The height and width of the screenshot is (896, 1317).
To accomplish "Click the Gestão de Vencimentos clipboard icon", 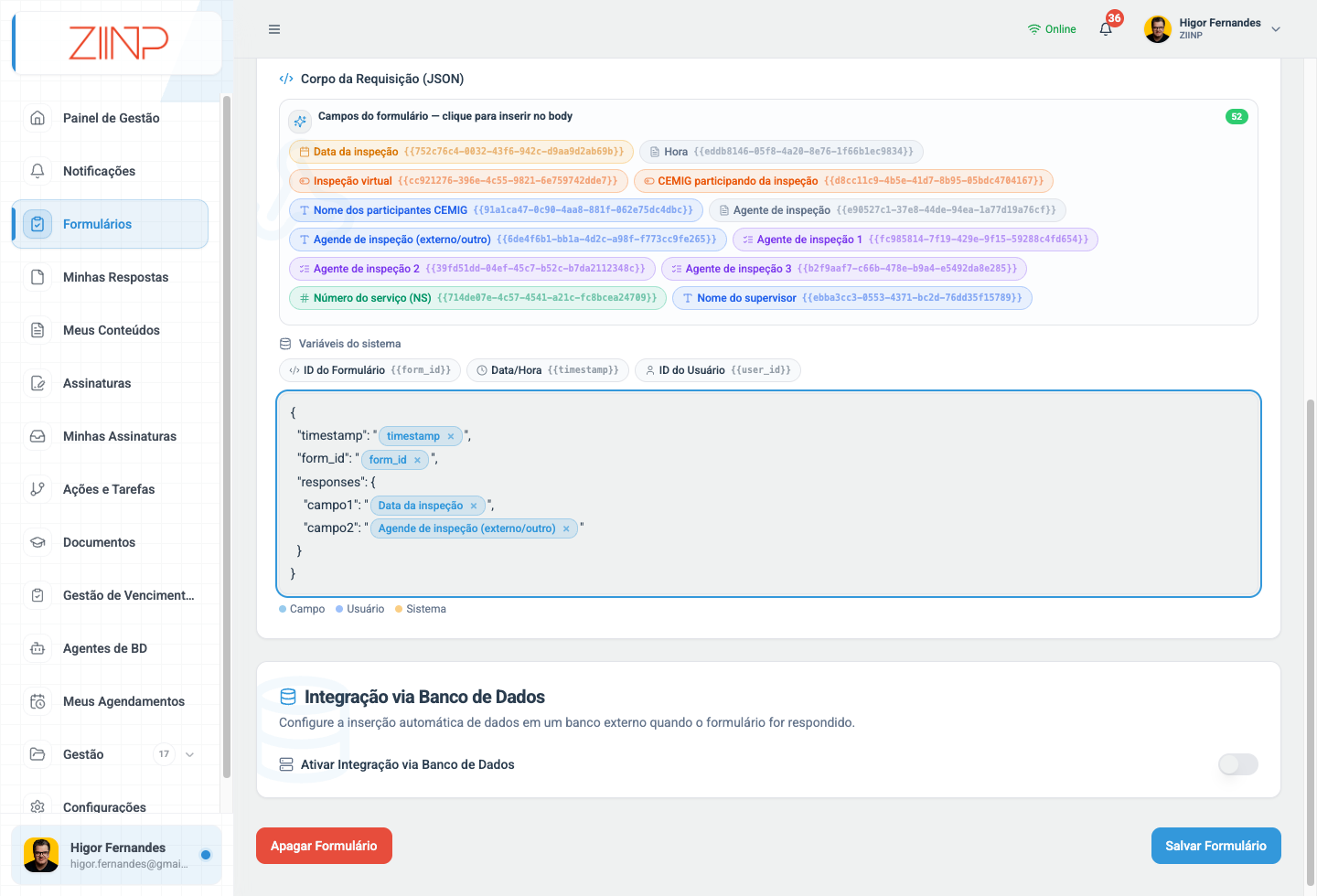I will click(37, 595).
